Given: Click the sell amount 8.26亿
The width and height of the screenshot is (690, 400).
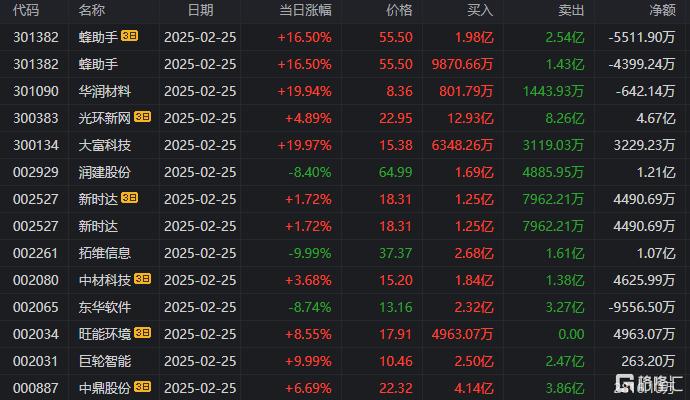Looking at the screenshot, I should (565, 118).
